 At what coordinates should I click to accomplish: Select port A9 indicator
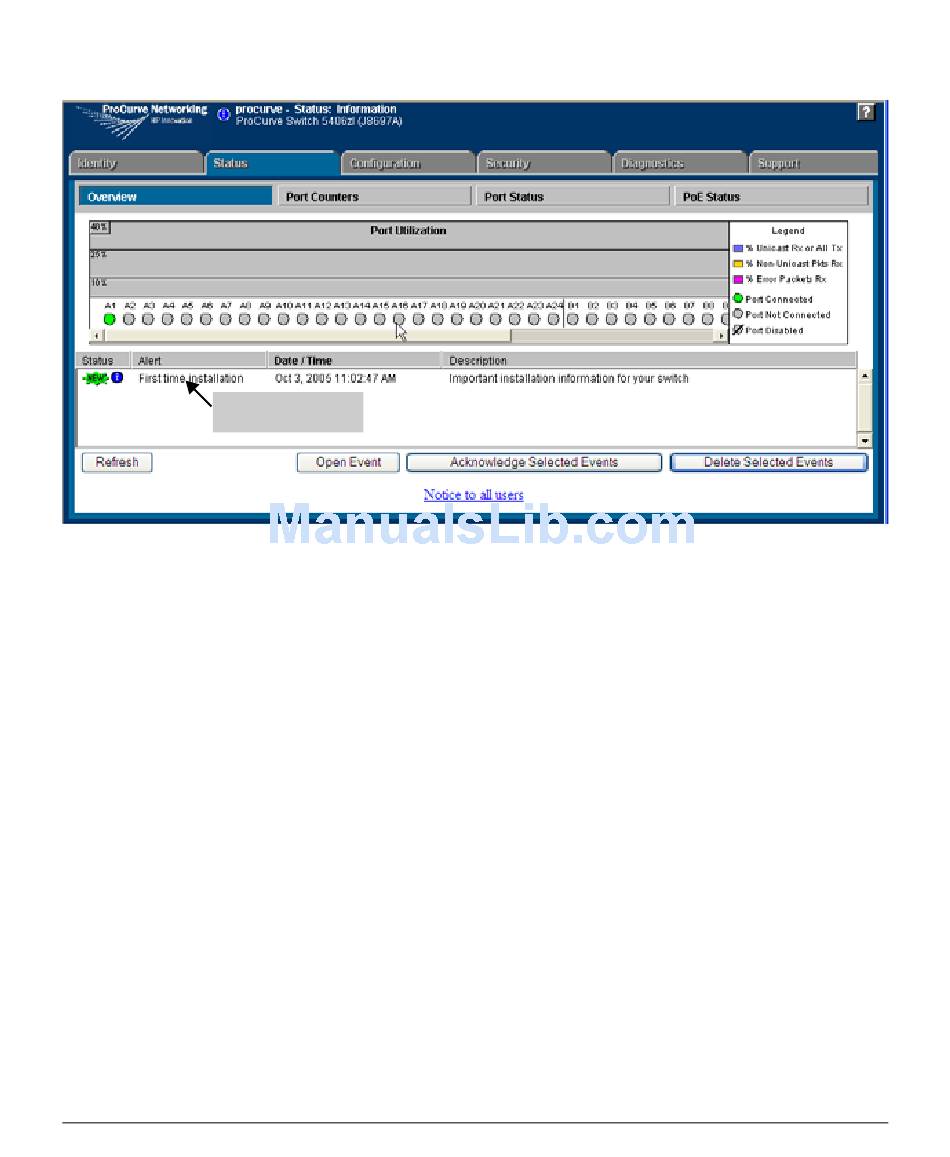264,319
